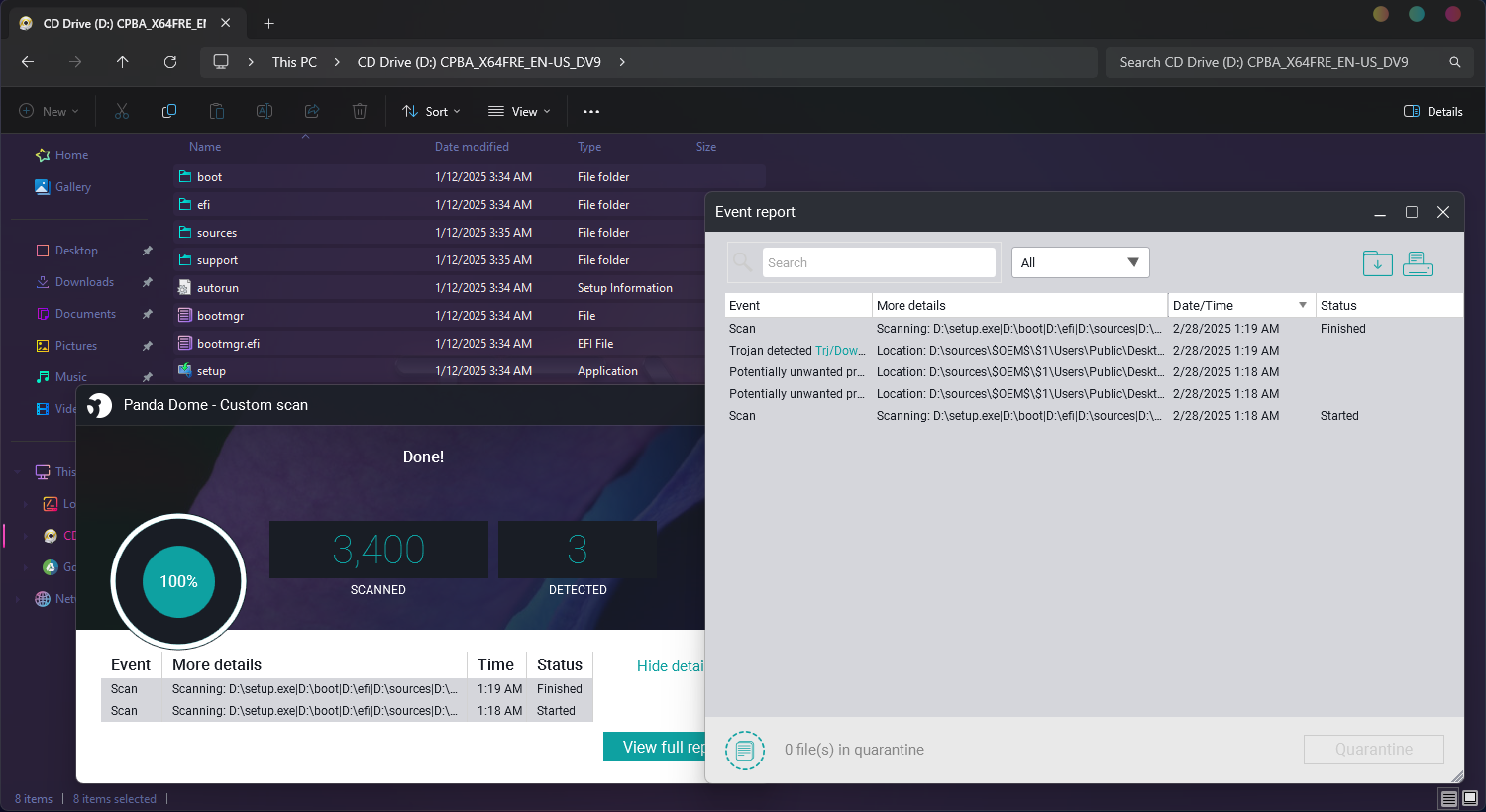The width and height of the screenshot is (1486, 812).
Task: Click the Quarantine button in Event report
Action: click(1374, 750)
